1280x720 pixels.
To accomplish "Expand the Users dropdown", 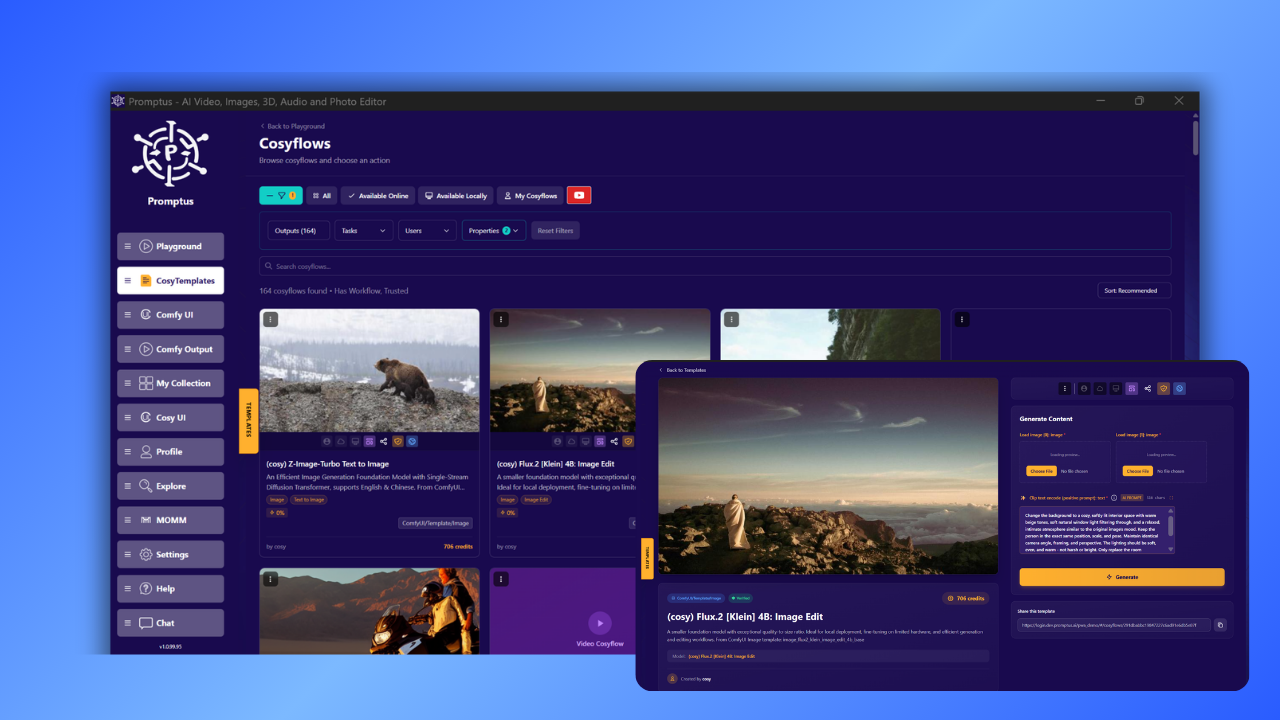I will coord(427,230).
